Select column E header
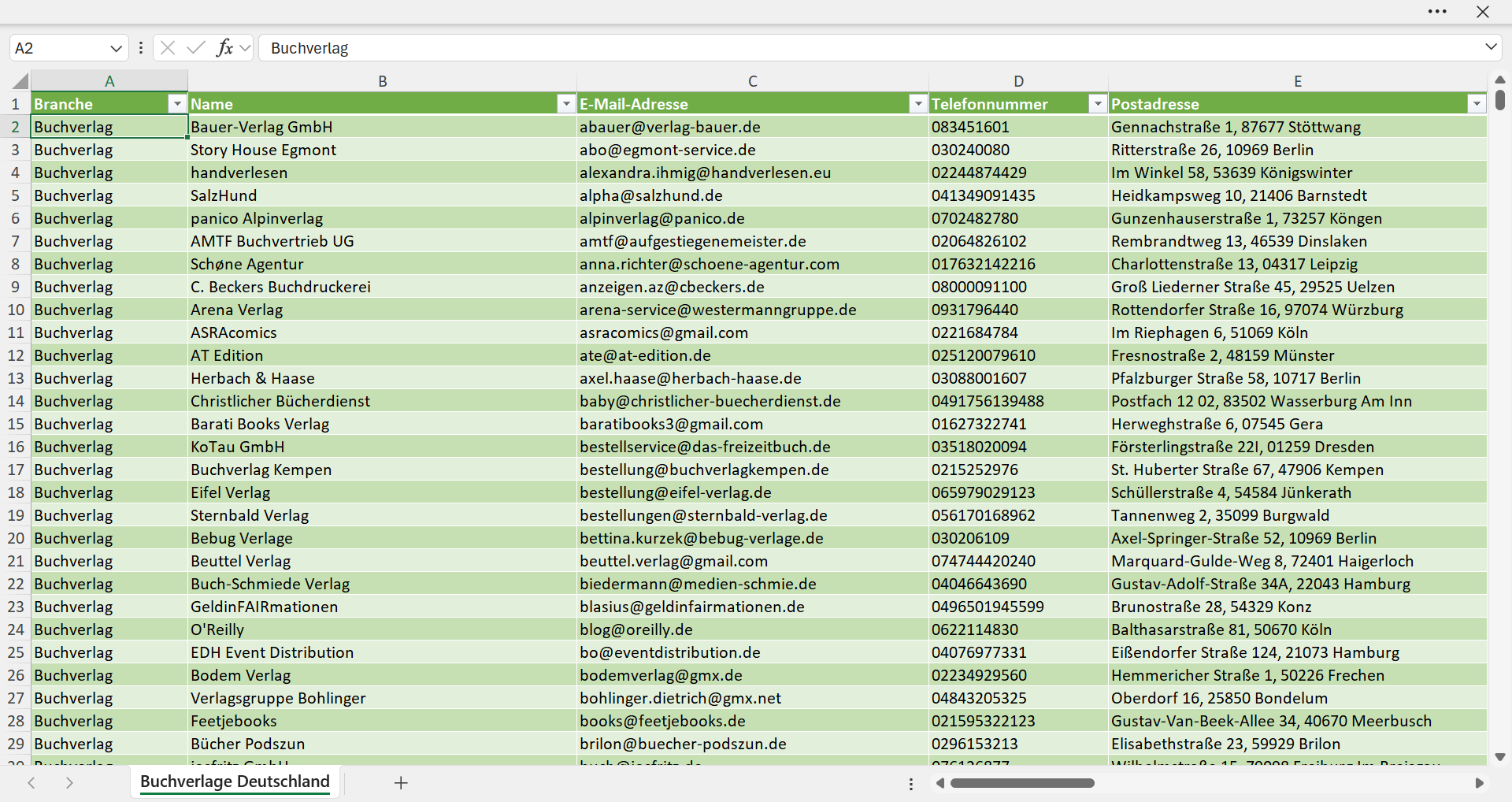 (1298, 81)
